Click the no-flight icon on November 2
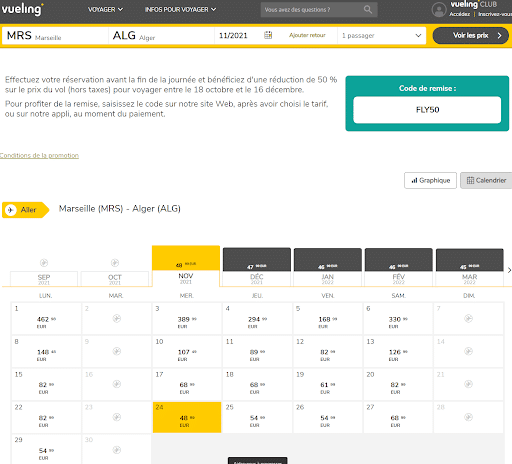This screenshot has width=512, height=464. (117, 318)
